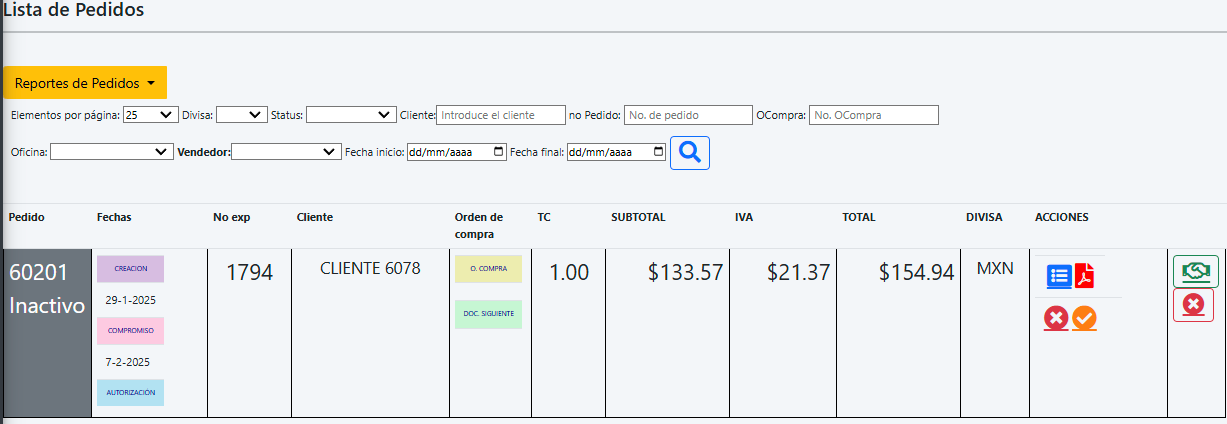This screenshot has width=1227, height=424.
Task: Click the green DOC. SIGUIENTE tag
Action: point(488,314)
